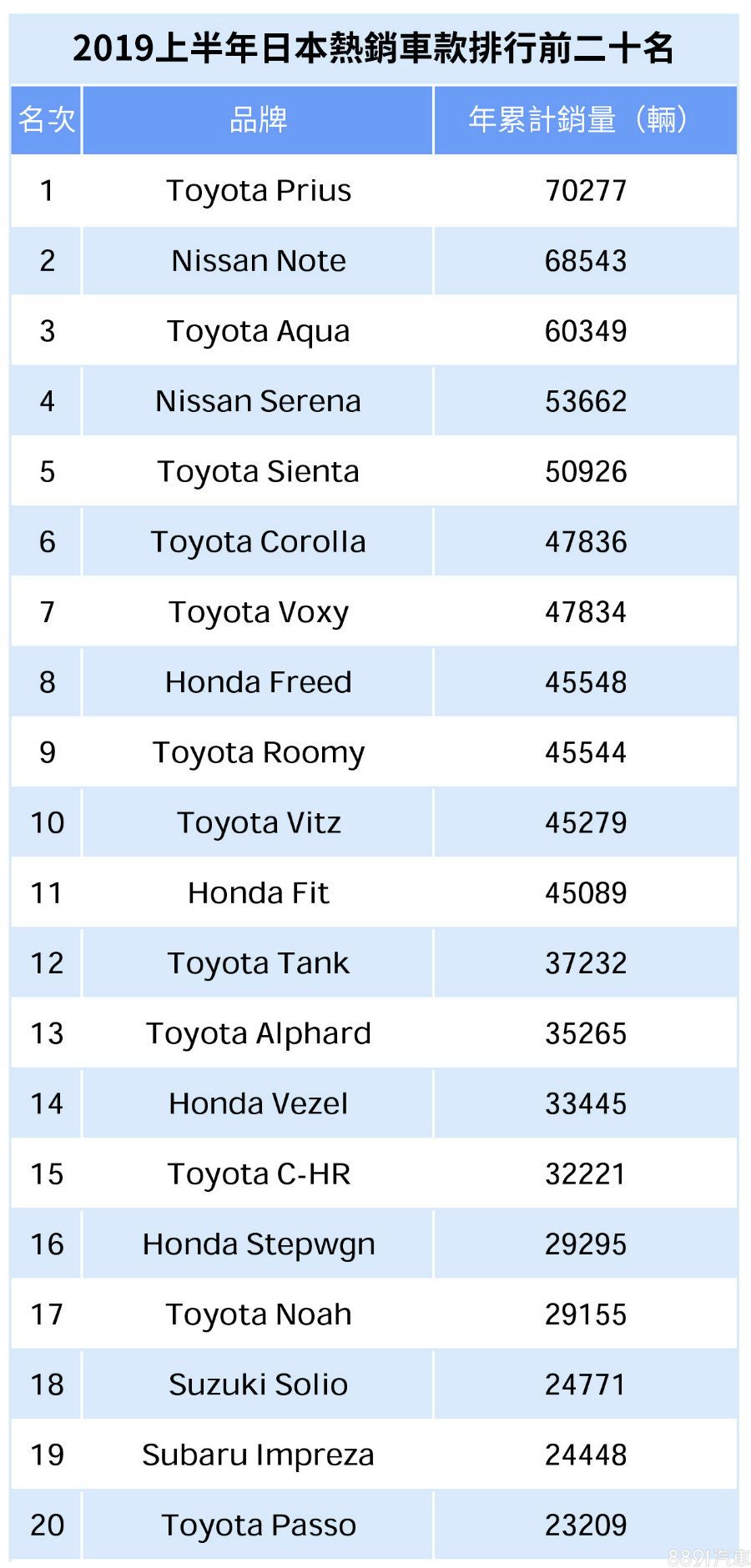Image resolution: width=751 pixels, height=1568 pixels.
Task: Click the Honda Freed brand cell
Action: [258, 682]
